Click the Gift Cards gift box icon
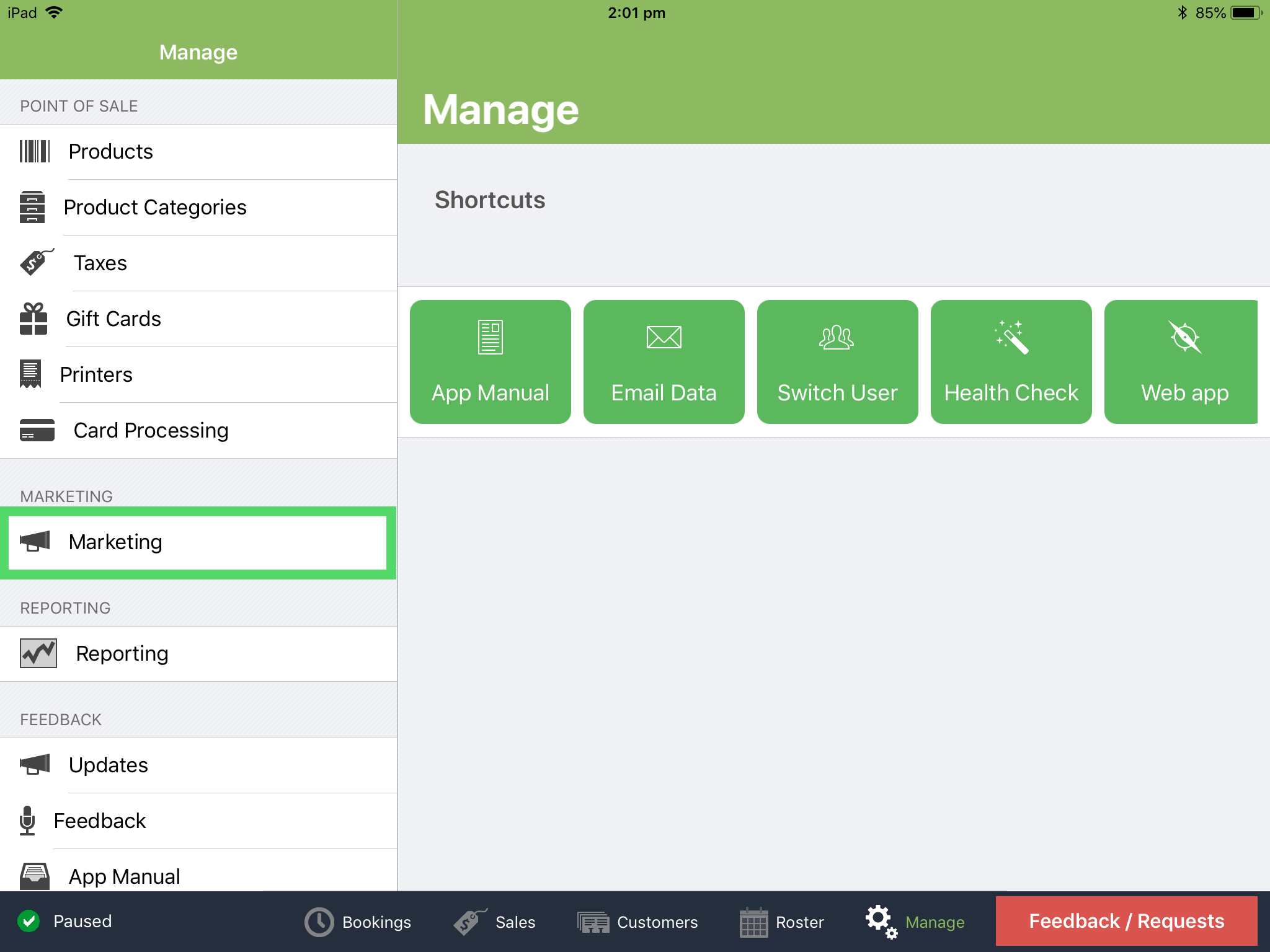Image resolution: width=1270 pixels, height=952 pixels. tap(33, 319)
